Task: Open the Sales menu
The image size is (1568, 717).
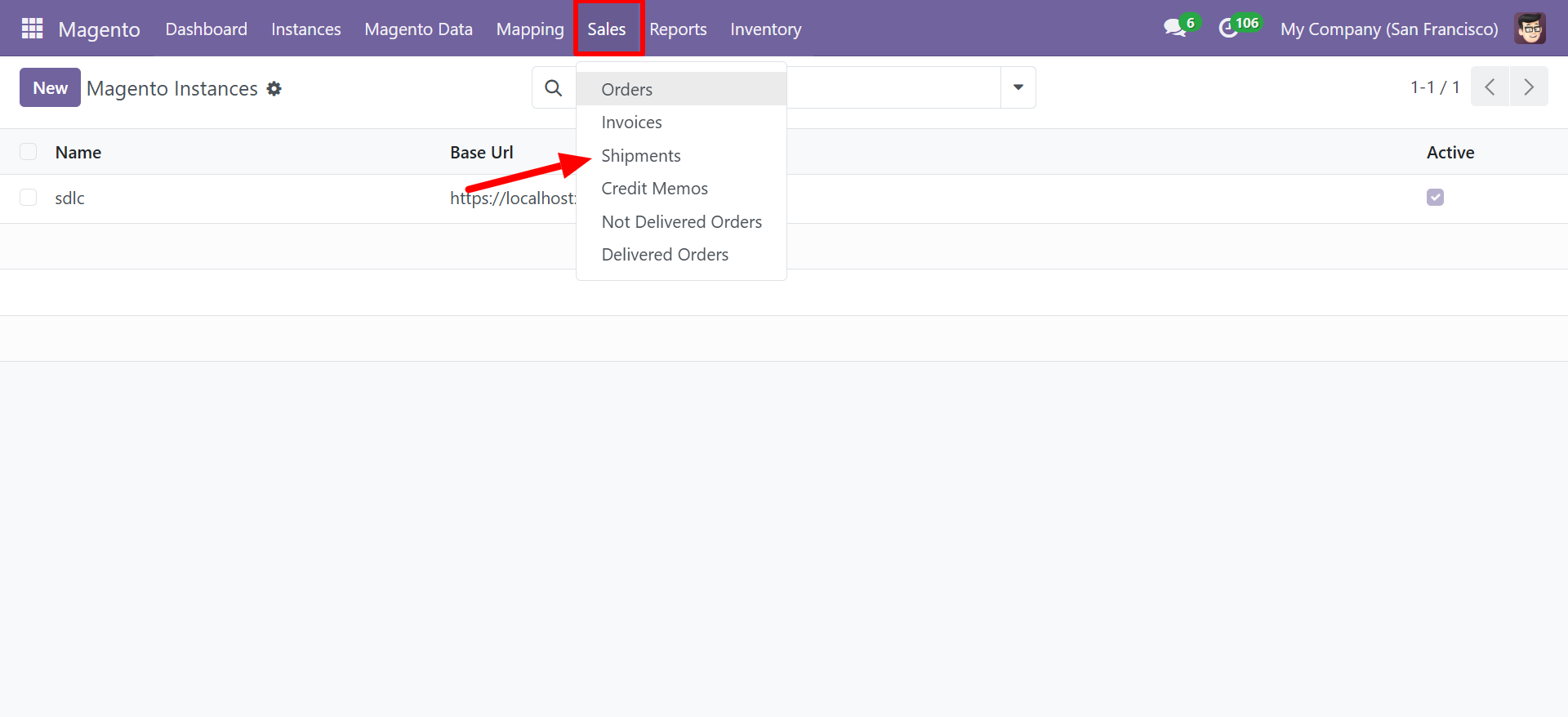Action: pyautogui.click(x=607, y=29)
